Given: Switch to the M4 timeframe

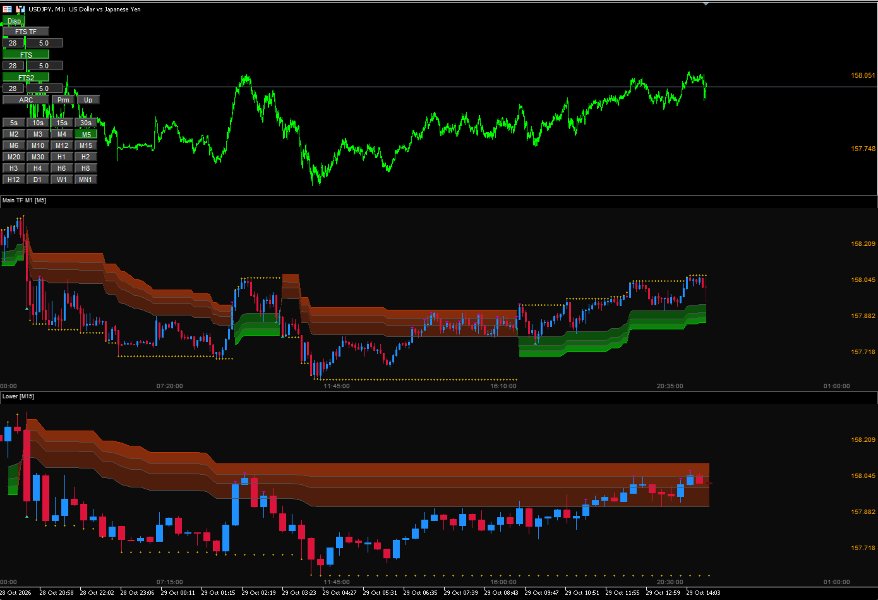Looking at the screenshot, I should (x=62, y=134).
